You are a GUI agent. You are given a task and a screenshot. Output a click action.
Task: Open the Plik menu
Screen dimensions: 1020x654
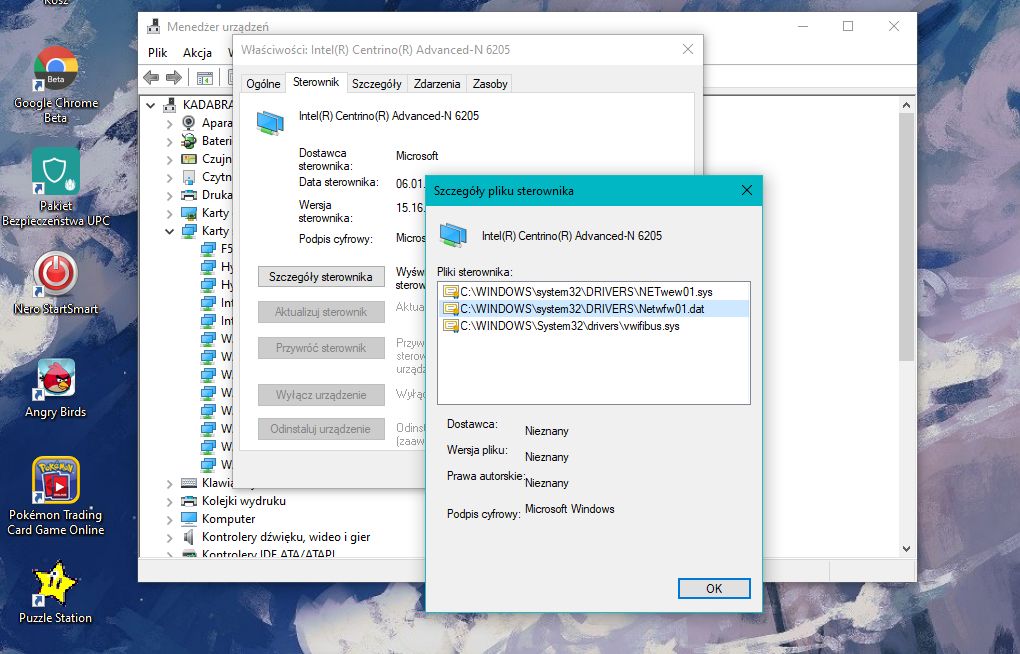click(x=157, y=53)
